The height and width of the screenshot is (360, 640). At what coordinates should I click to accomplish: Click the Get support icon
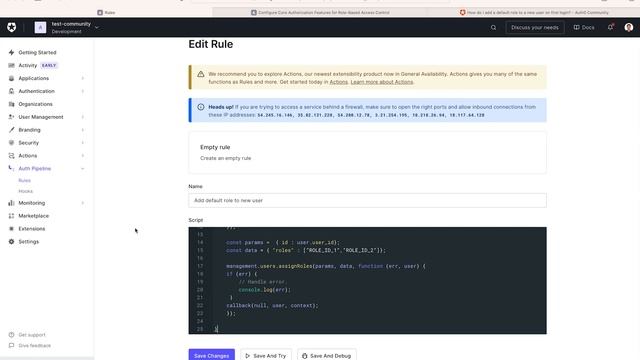(11, 335)
